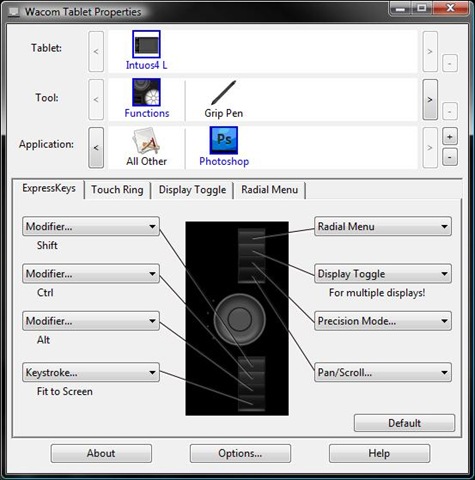Open the Precision Mode dropdown
The image size is (475, 480).
coord(383,321)
